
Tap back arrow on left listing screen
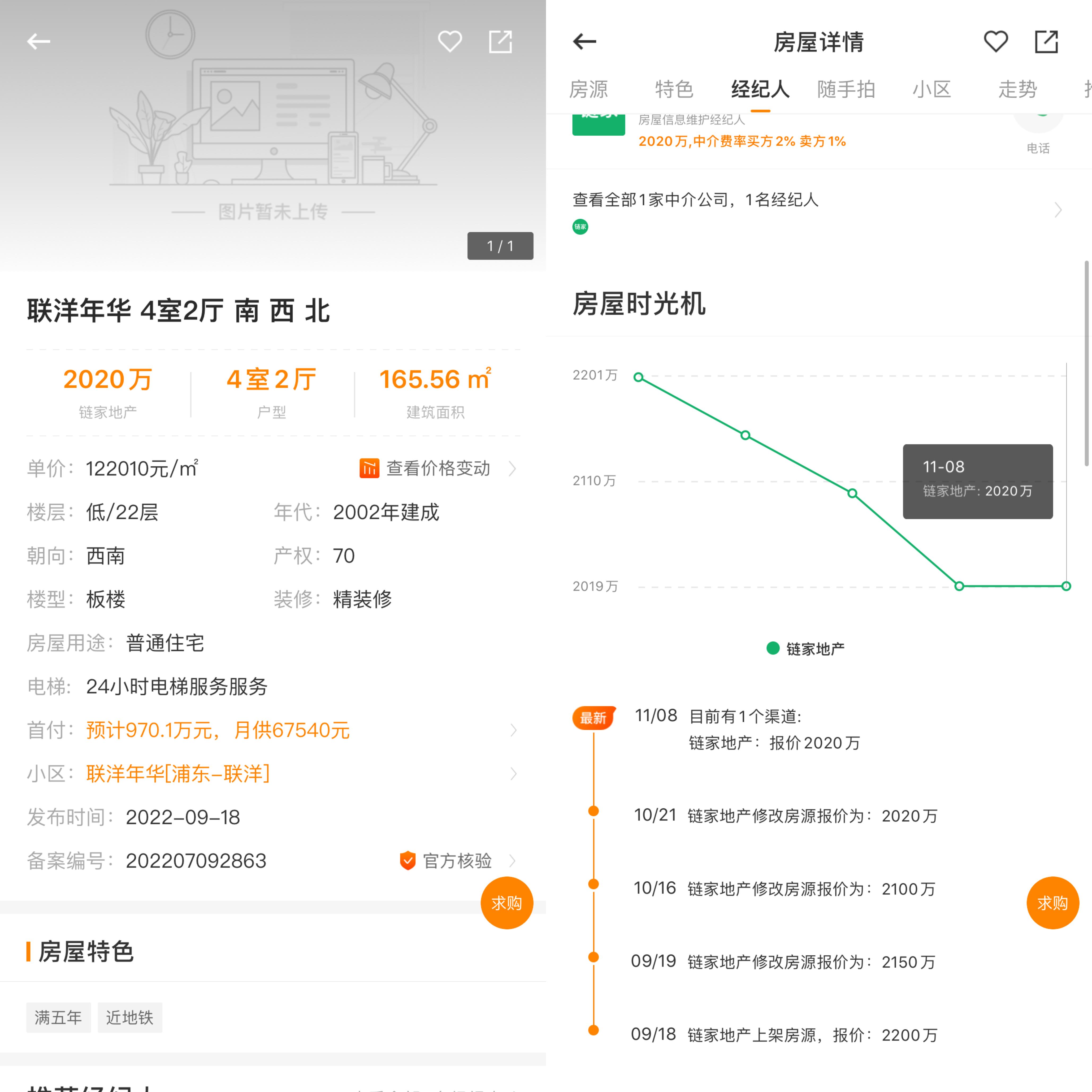[x=38, y=41]
